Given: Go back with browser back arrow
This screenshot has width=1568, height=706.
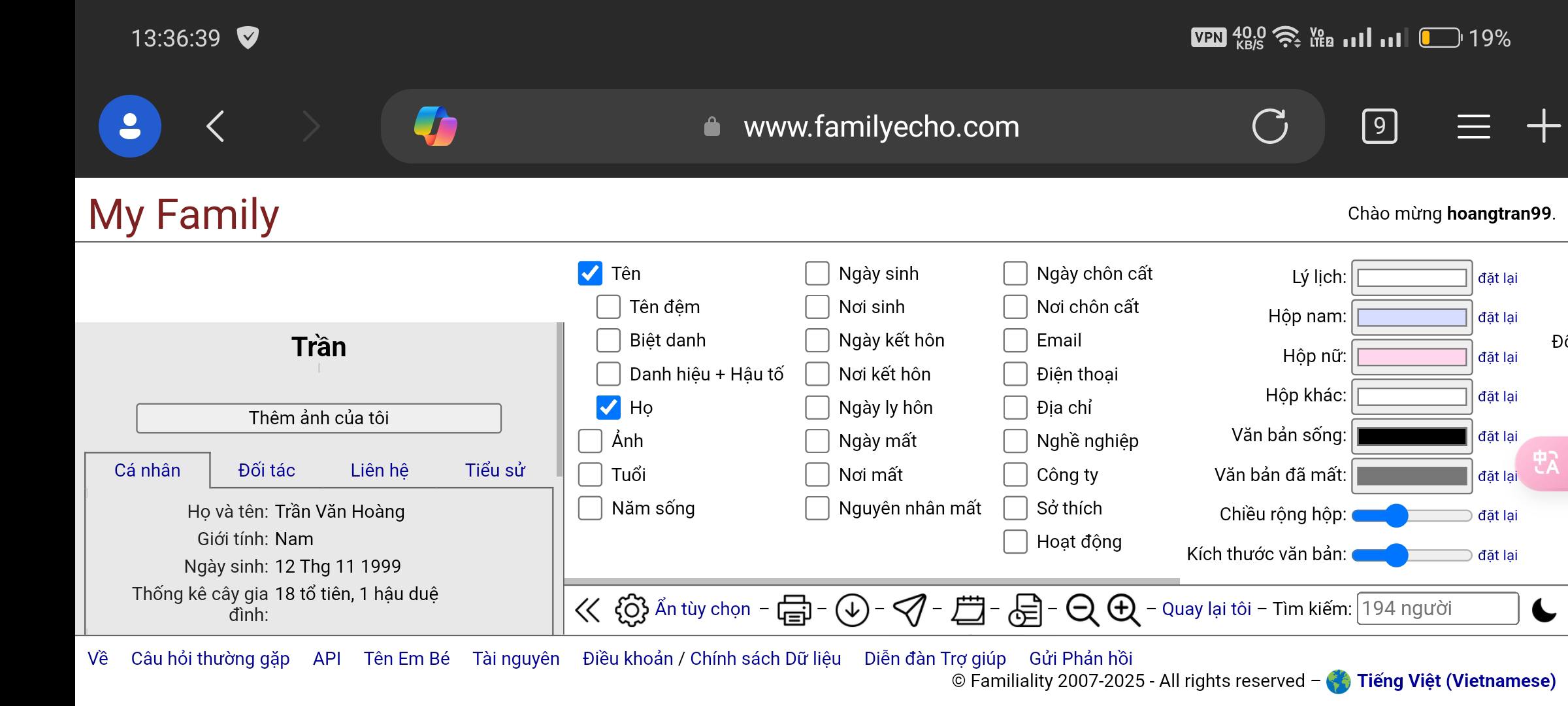Looking at the screenshot, I should (216, 126).
